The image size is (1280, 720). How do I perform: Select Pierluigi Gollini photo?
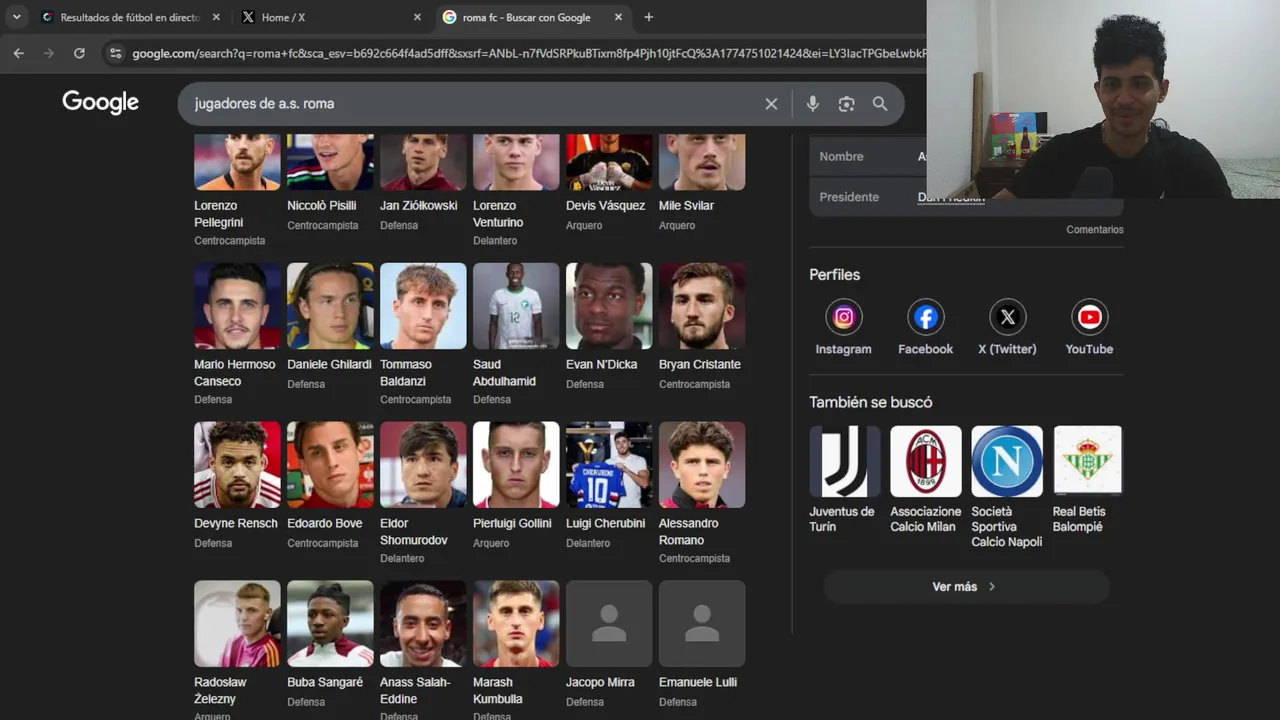[516, 465]
